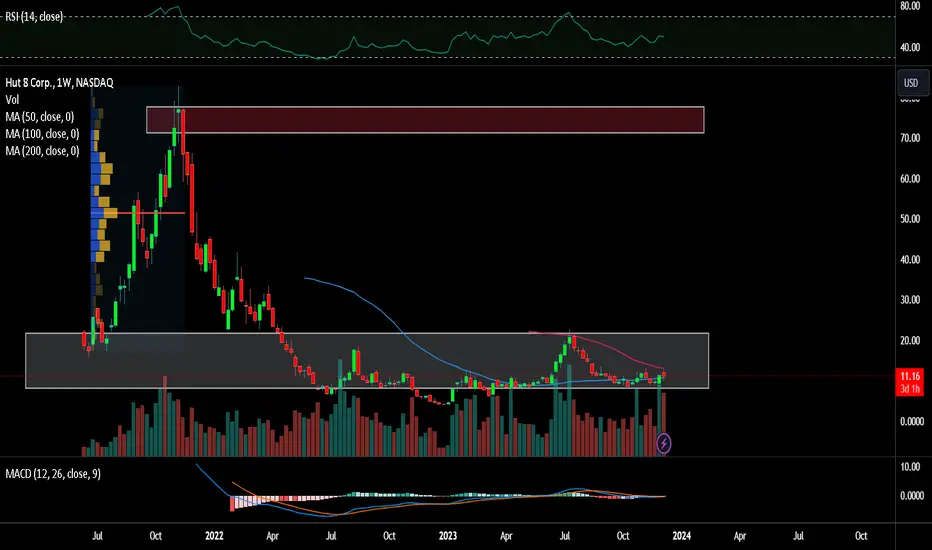This screenshot has width=932, height=550.
Task: Select the Vol indicator label
Action: coord(12,100)
